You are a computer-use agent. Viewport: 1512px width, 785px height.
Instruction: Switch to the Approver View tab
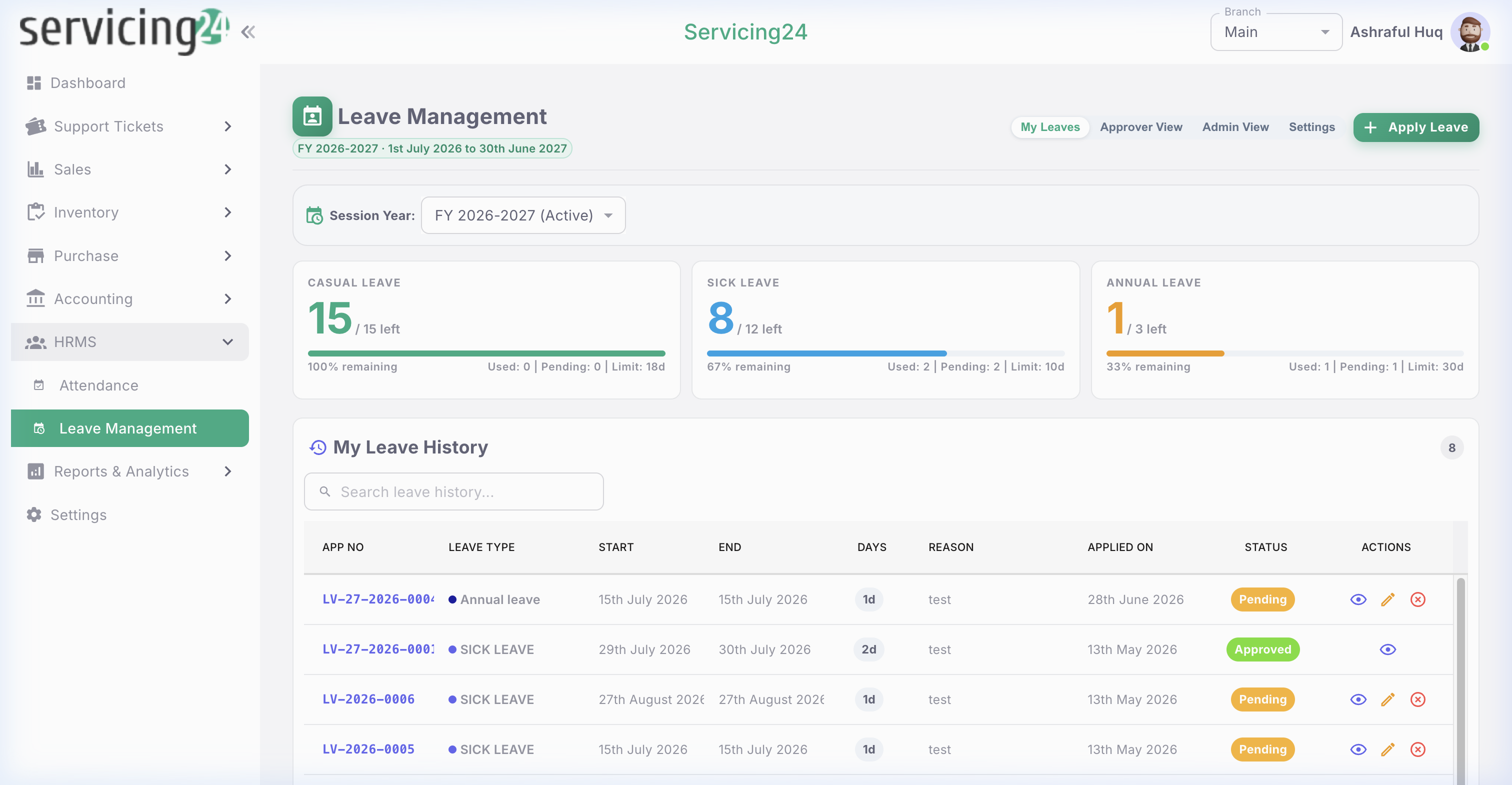tap(1141, 127)
